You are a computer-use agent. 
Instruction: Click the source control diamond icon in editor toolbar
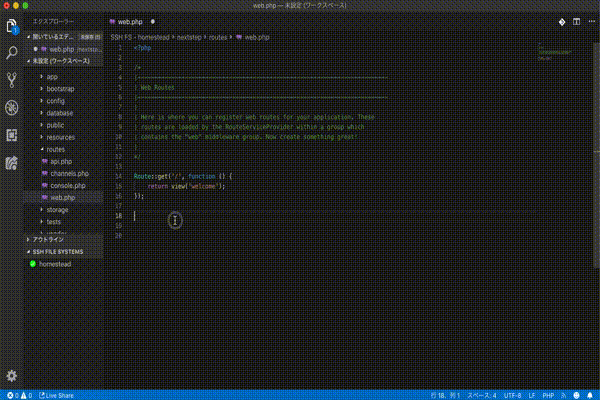coord(562,22)
